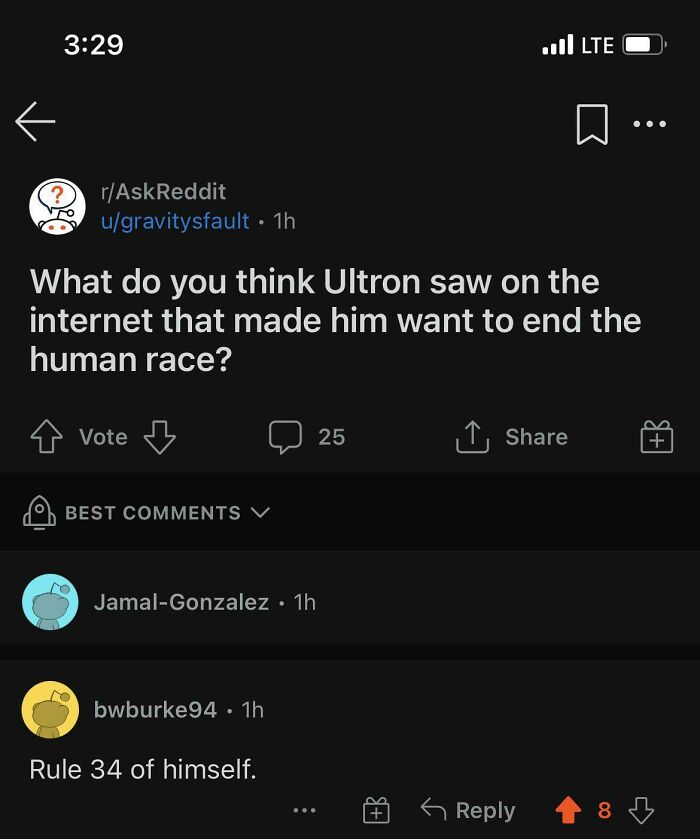Open the post overflow menu via three dots

(651, 123)
